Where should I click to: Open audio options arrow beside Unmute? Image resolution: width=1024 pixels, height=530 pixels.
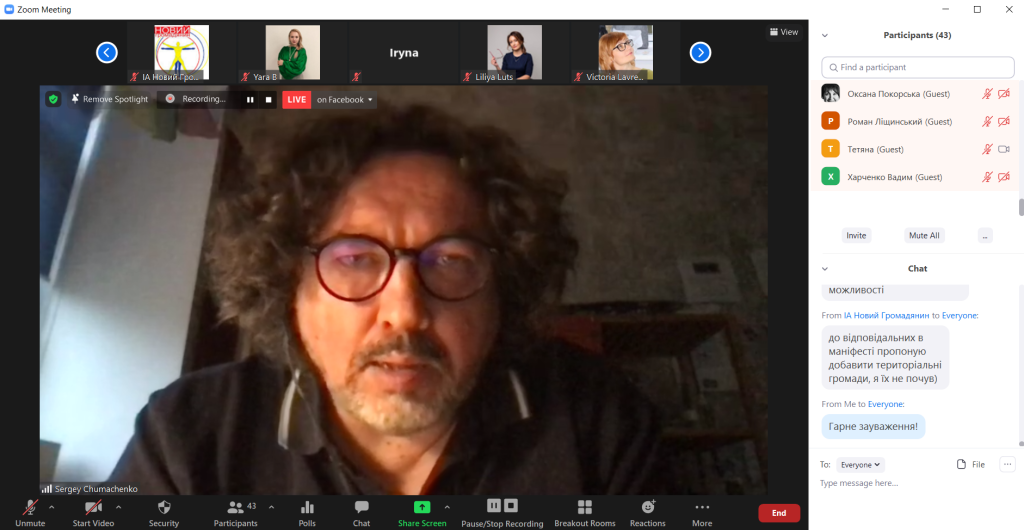tap(52, 507)
